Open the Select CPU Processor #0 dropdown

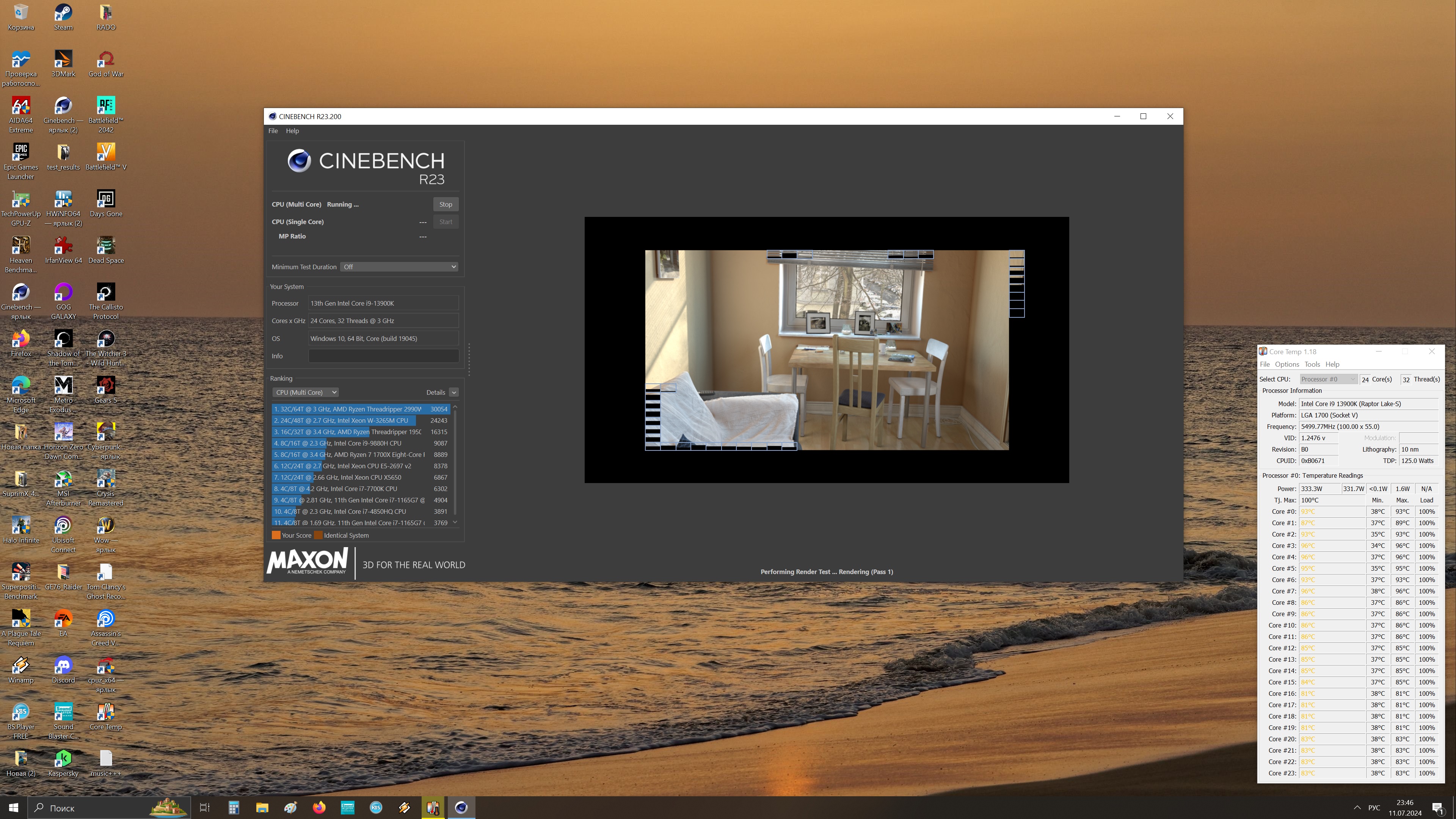1328,379
